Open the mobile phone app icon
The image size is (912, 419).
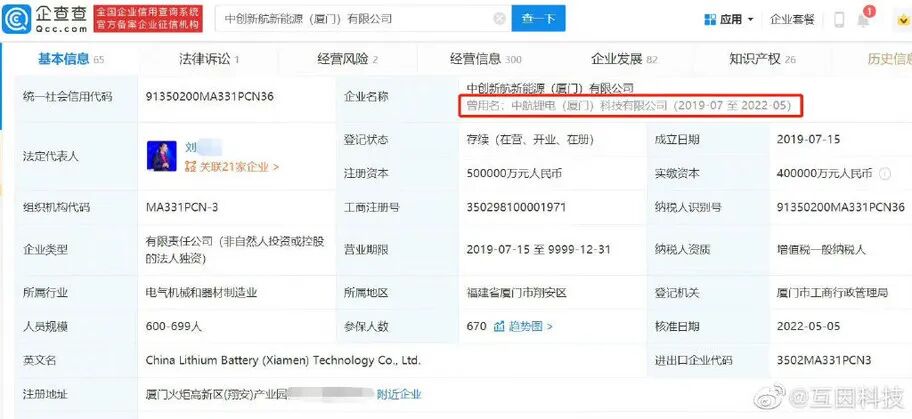[x=839, y=19]
